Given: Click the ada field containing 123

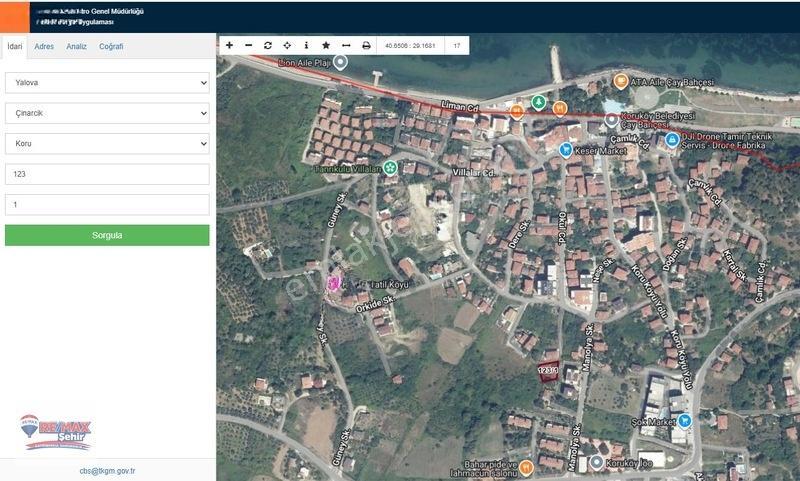Looking at the screenshot, I should pyautogui.click(x=107, y=174).
